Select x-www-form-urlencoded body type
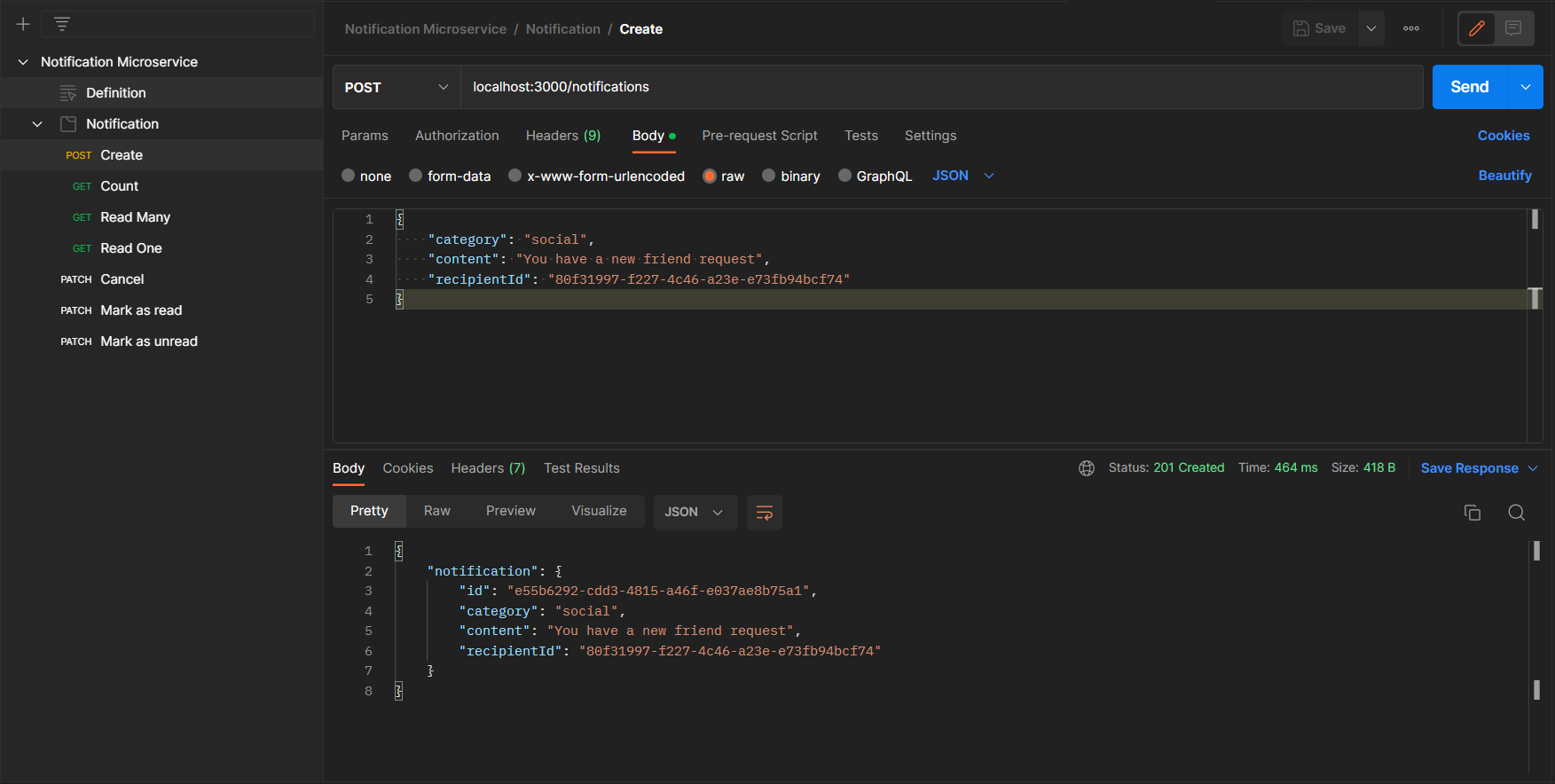Viewport: 1555px width, 784px height. (515, 176)
